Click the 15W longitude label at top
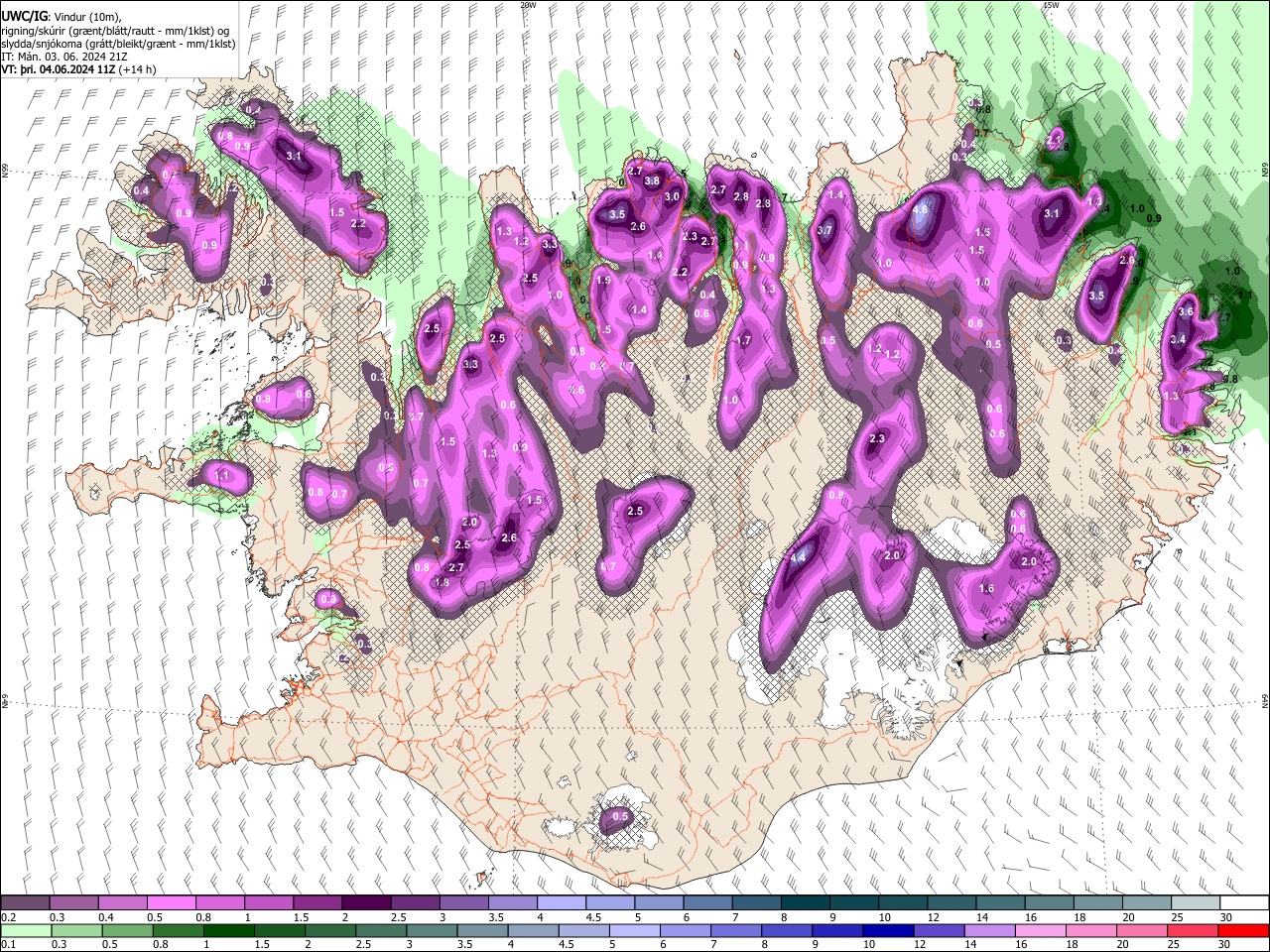Viewport: 1270px width, 952px height. (1051, 5)
